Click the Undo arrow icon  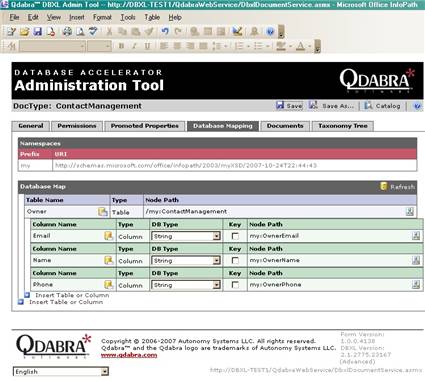click(x=165, y=32)
